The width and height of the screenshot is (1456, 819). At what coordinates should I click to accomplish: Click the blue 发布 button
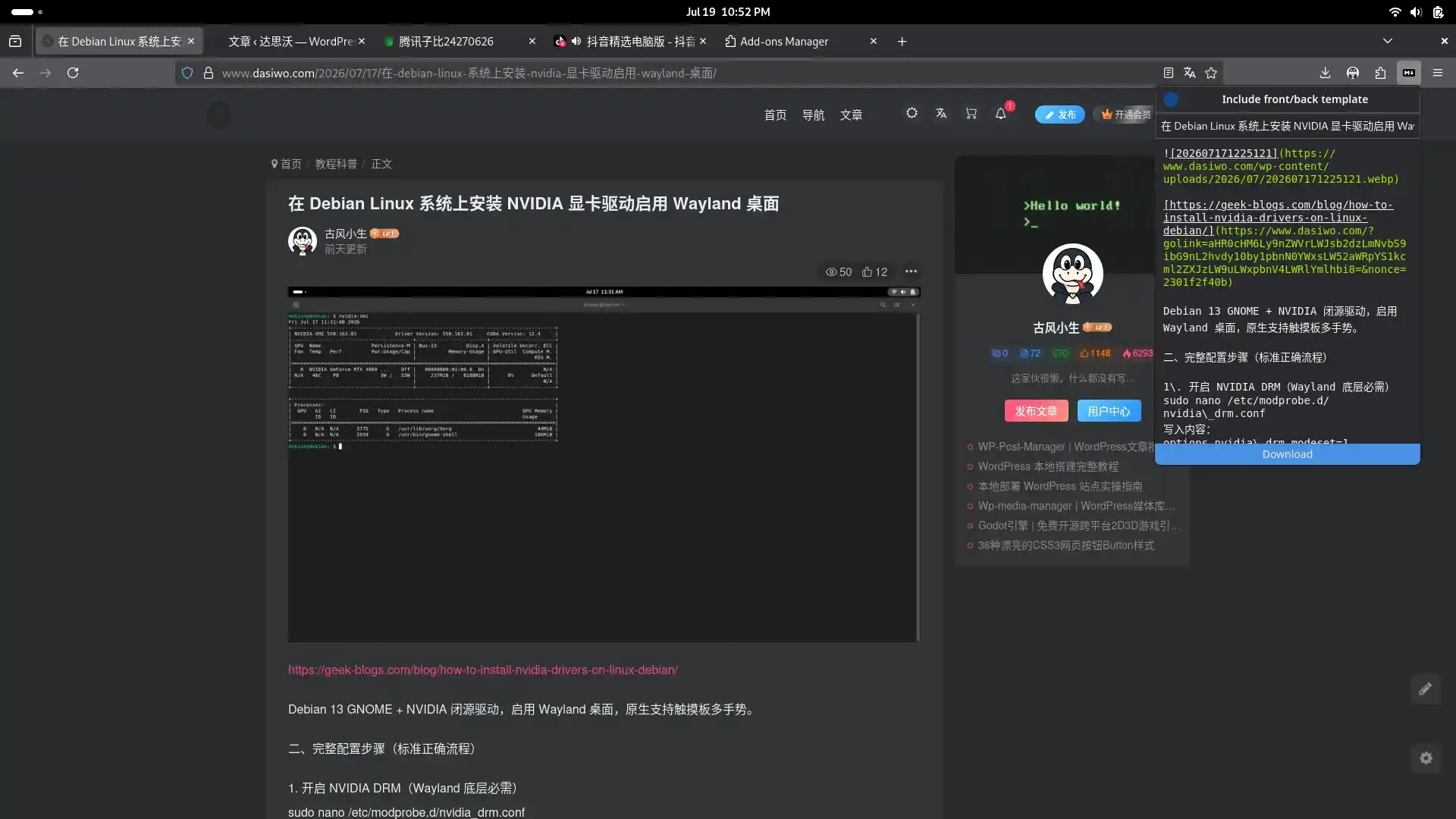[x=1059, y=115]
